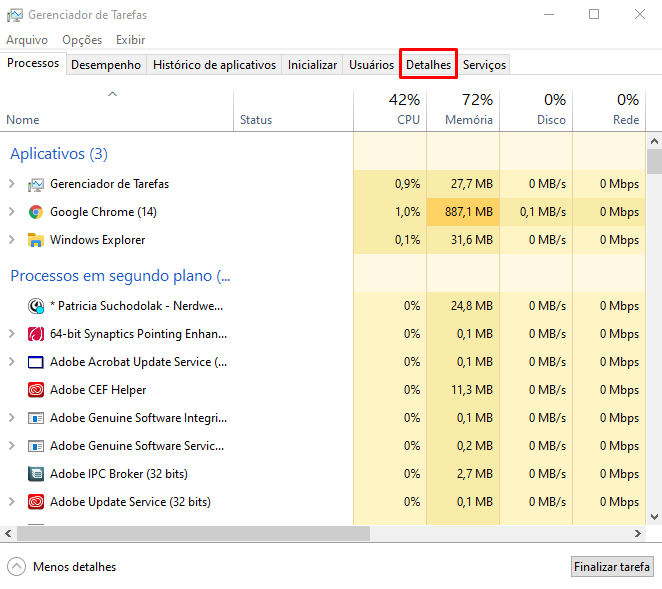Click the Adobe Genuine Software Integrity icon
The image size is (662, 589).
(x=36, y=418)
